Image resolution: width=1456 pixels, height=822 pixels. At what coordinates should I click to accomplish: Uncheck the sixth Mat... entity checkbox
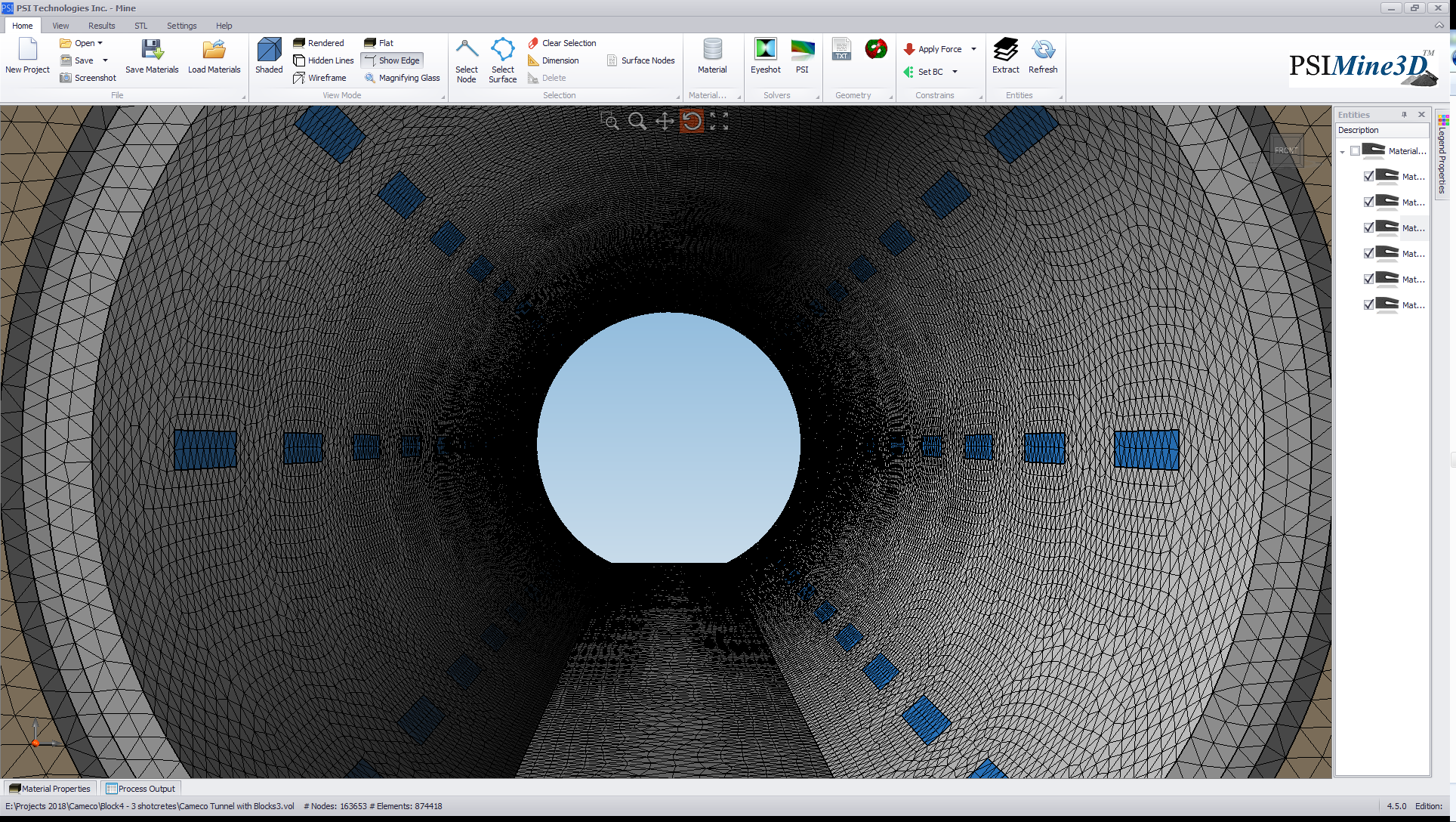pyautogui.click(x=1369, y=305)
